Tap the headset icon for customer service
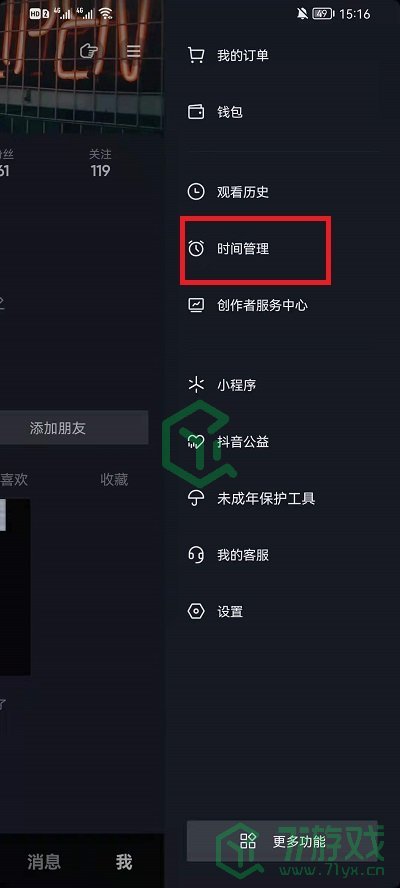Viewport: 400px width, 888px height. [195, 555]
